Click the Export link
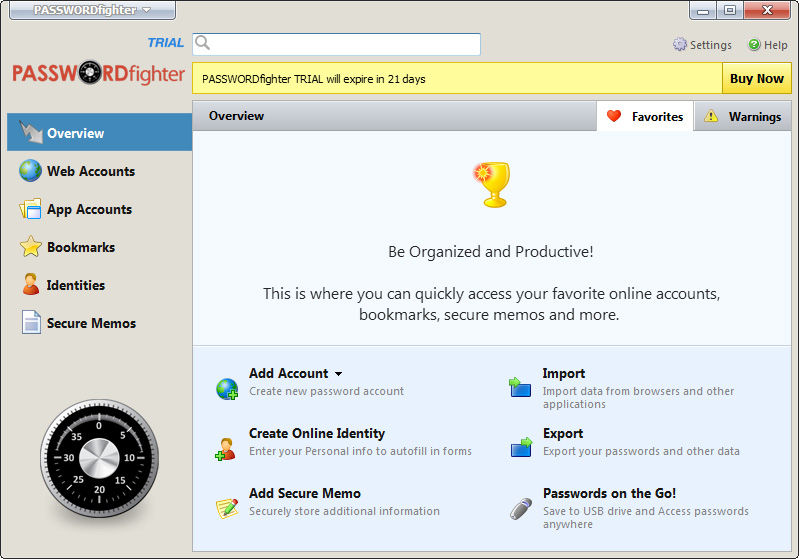This screenshot has width=799, height=559. [x=563, y=434]
